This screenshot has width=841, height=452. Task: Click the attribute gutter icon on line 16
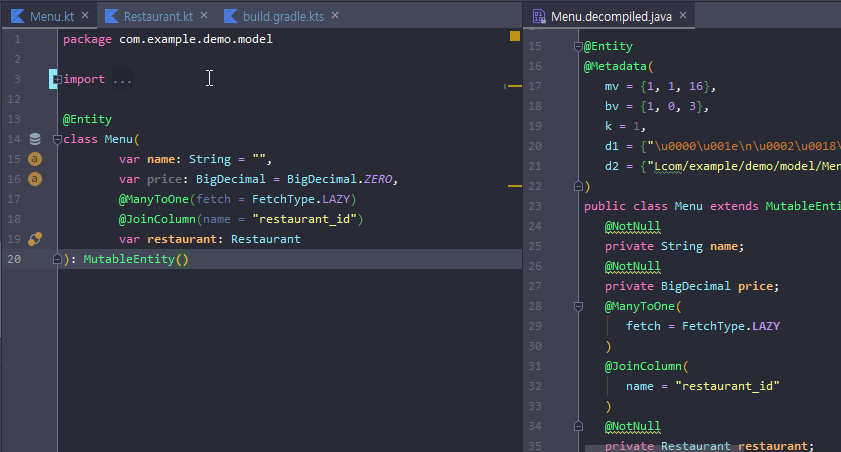point(35,179)
